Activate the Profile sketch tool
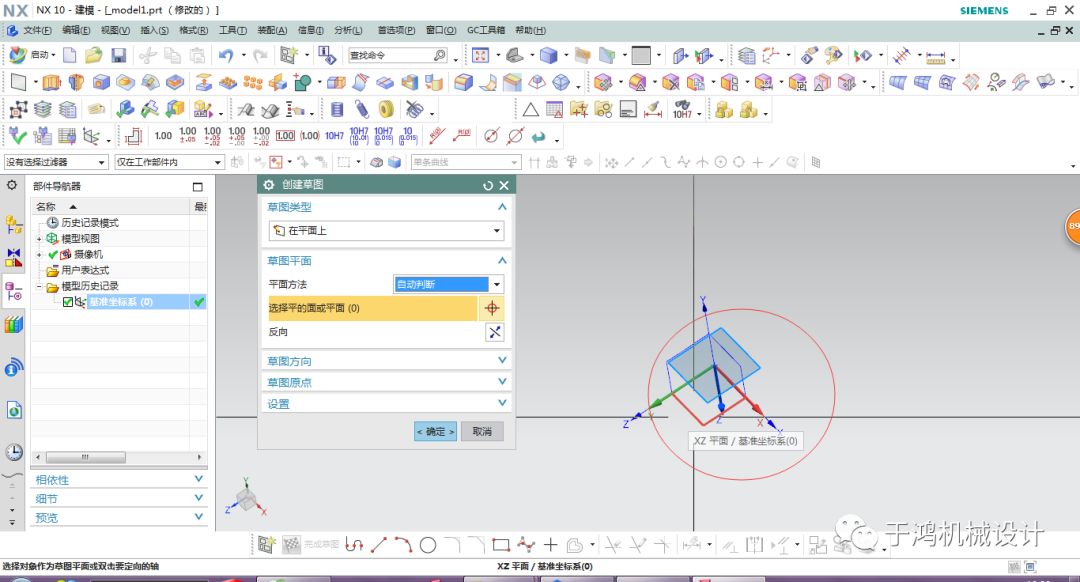 [352, 545]
